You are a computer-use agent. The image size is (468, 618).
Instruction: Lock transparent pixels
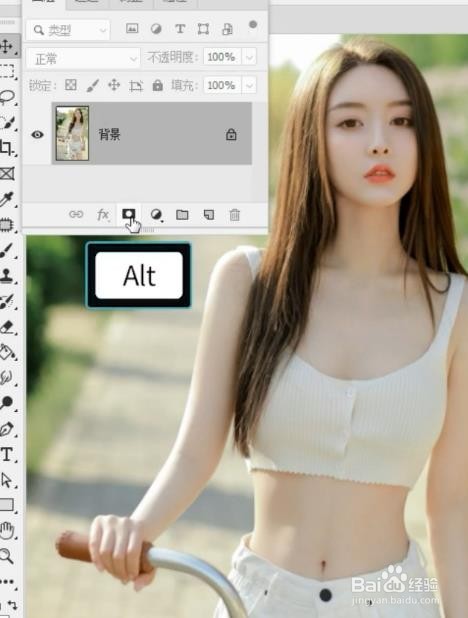pos(71,85)
